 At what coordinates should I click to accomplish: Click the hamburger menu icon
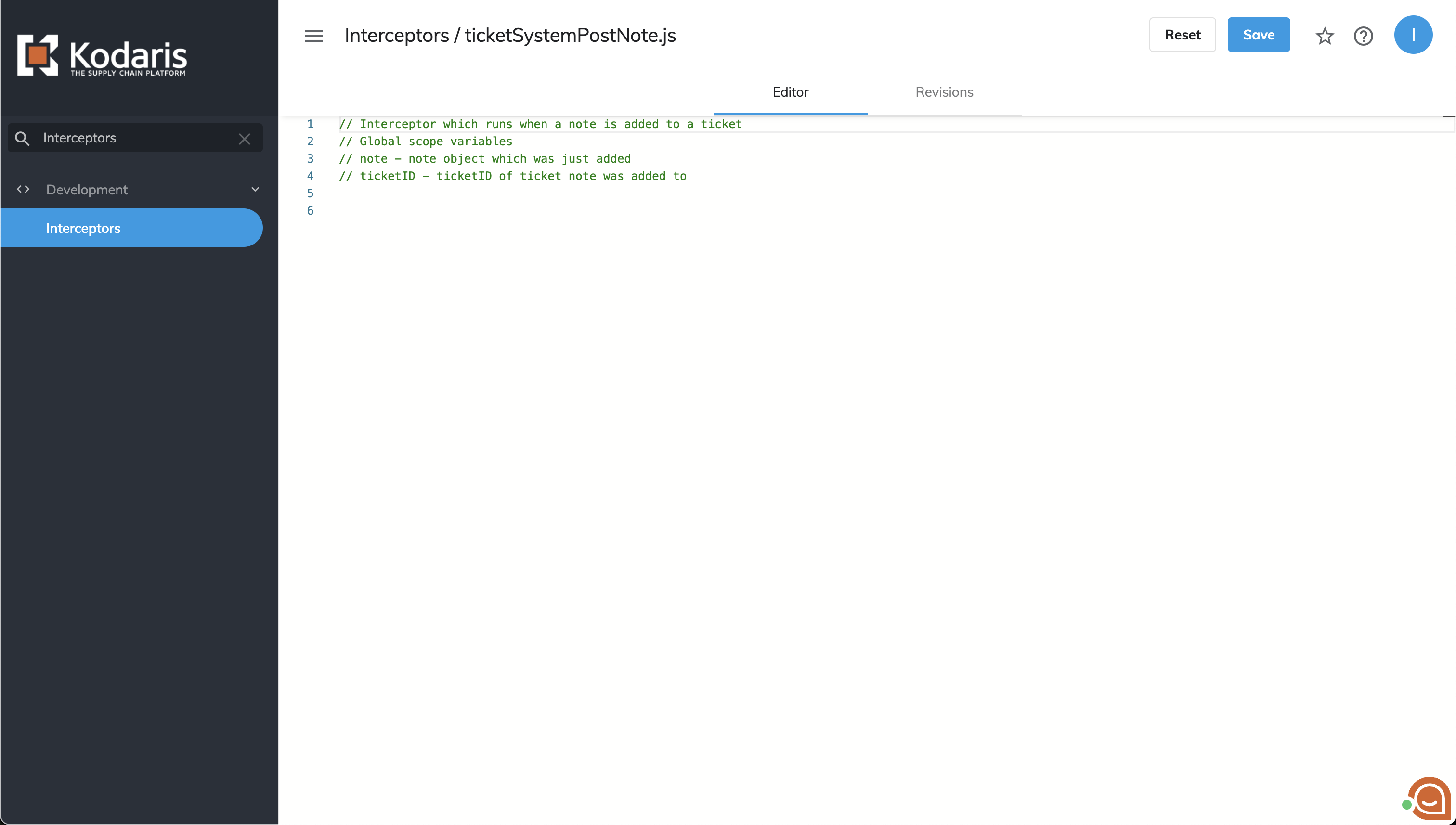point(313,36)
